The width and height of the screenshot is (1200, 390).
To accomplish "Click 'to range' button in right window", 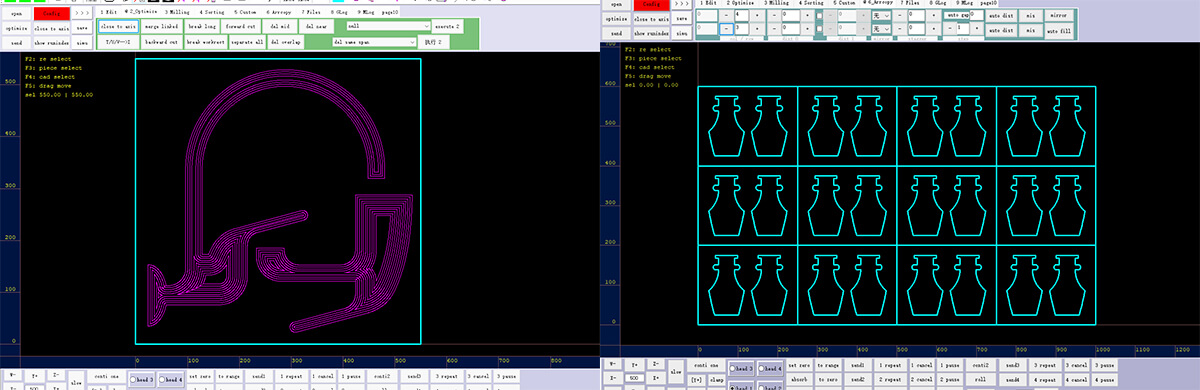I will click(828, 365).
